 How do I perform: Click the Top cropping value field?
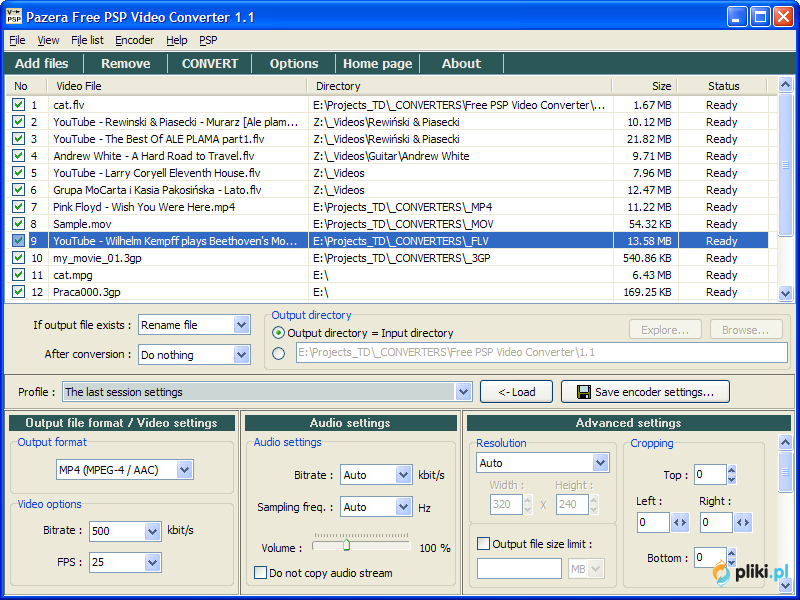click(x=710, y=474)
